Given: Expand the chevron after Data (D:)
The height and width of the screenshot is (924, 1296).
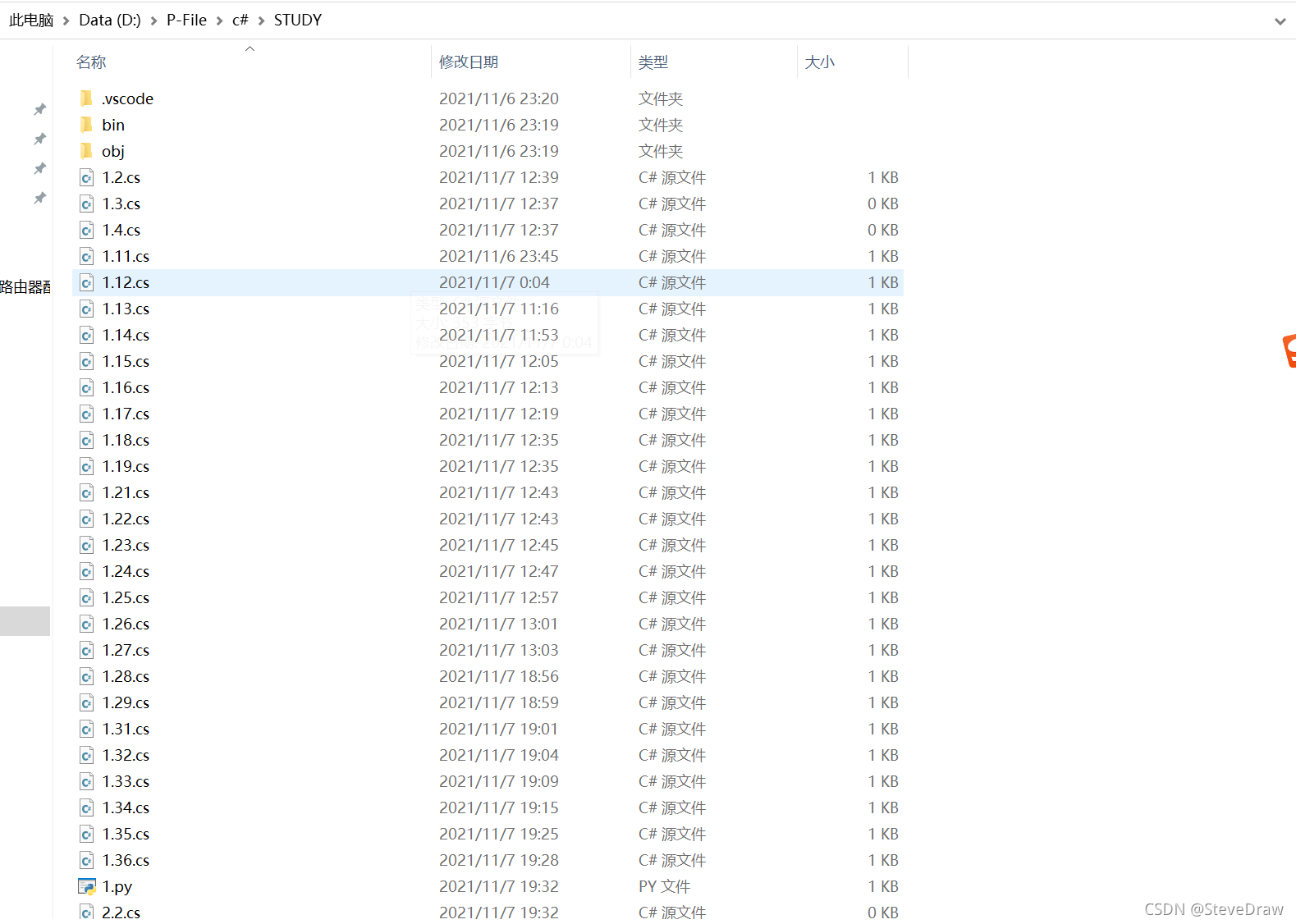Looking at the screenshot, I should 153,21.
